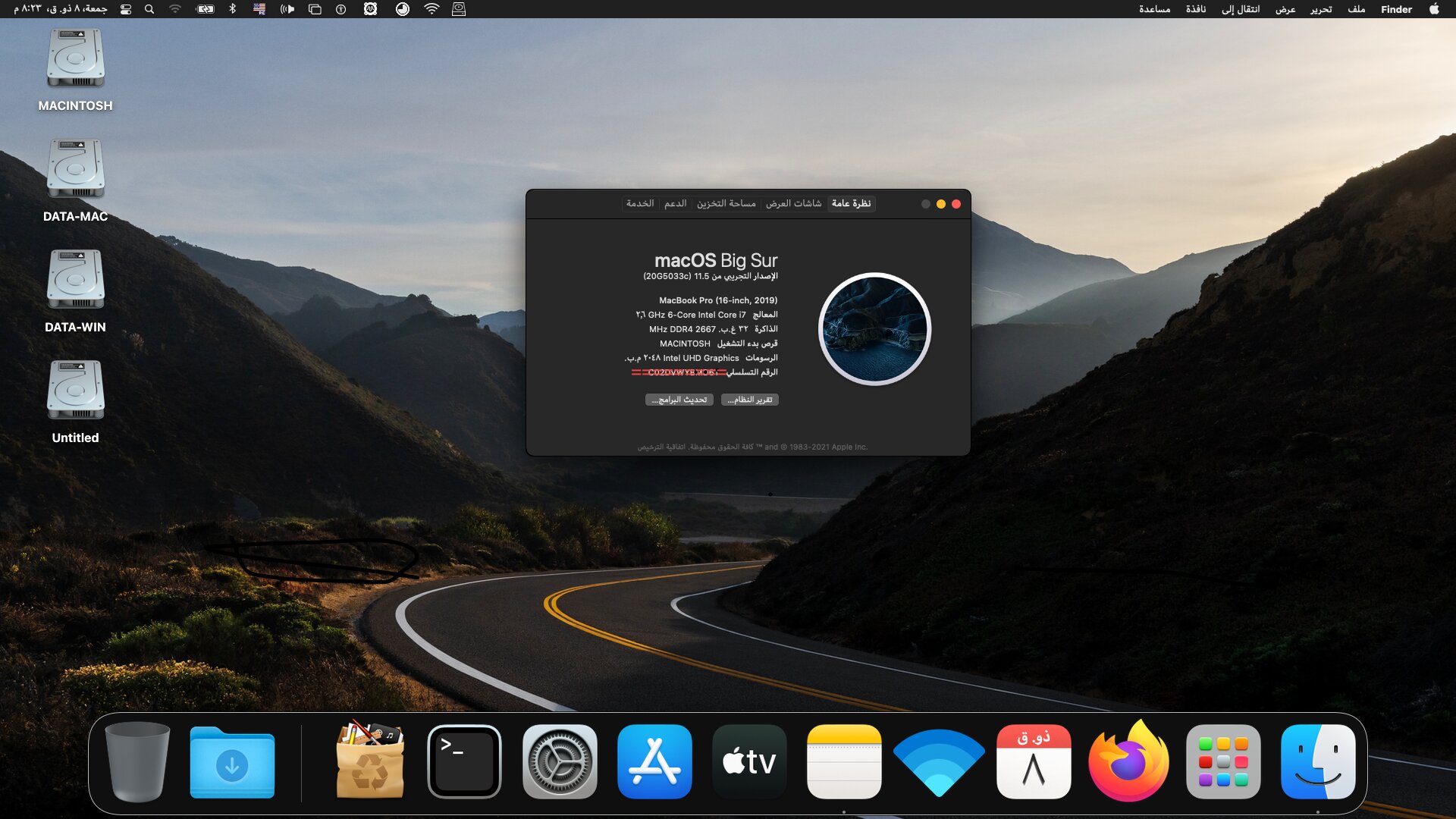Open the U.S. PC input source menu
The width and height of the screenshot is (1456, 819).
point(259,9)
